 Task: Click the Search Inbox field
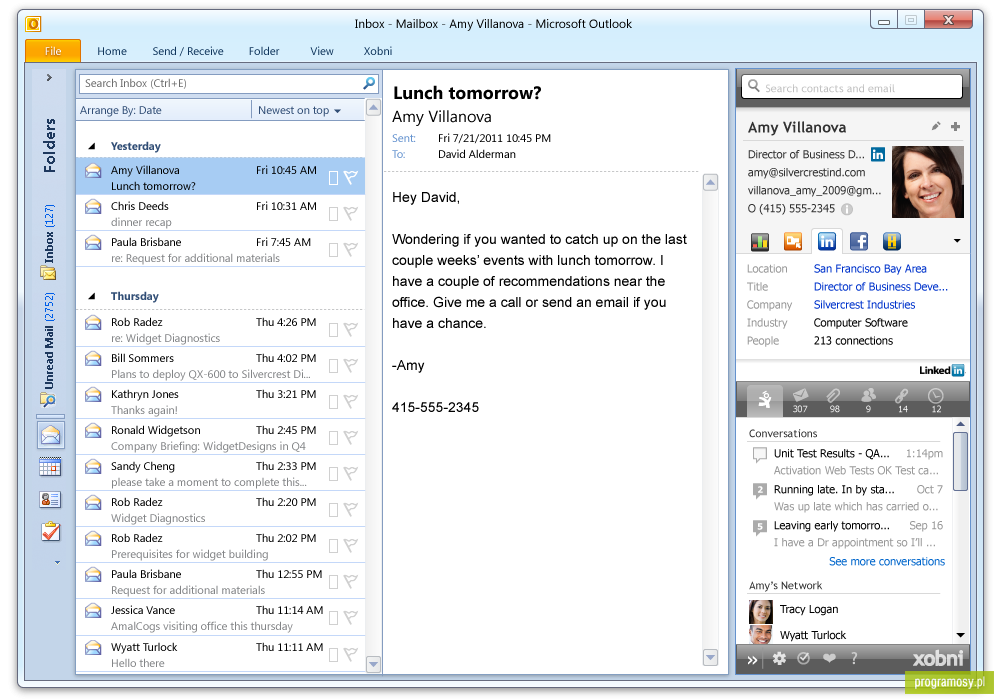228,83
